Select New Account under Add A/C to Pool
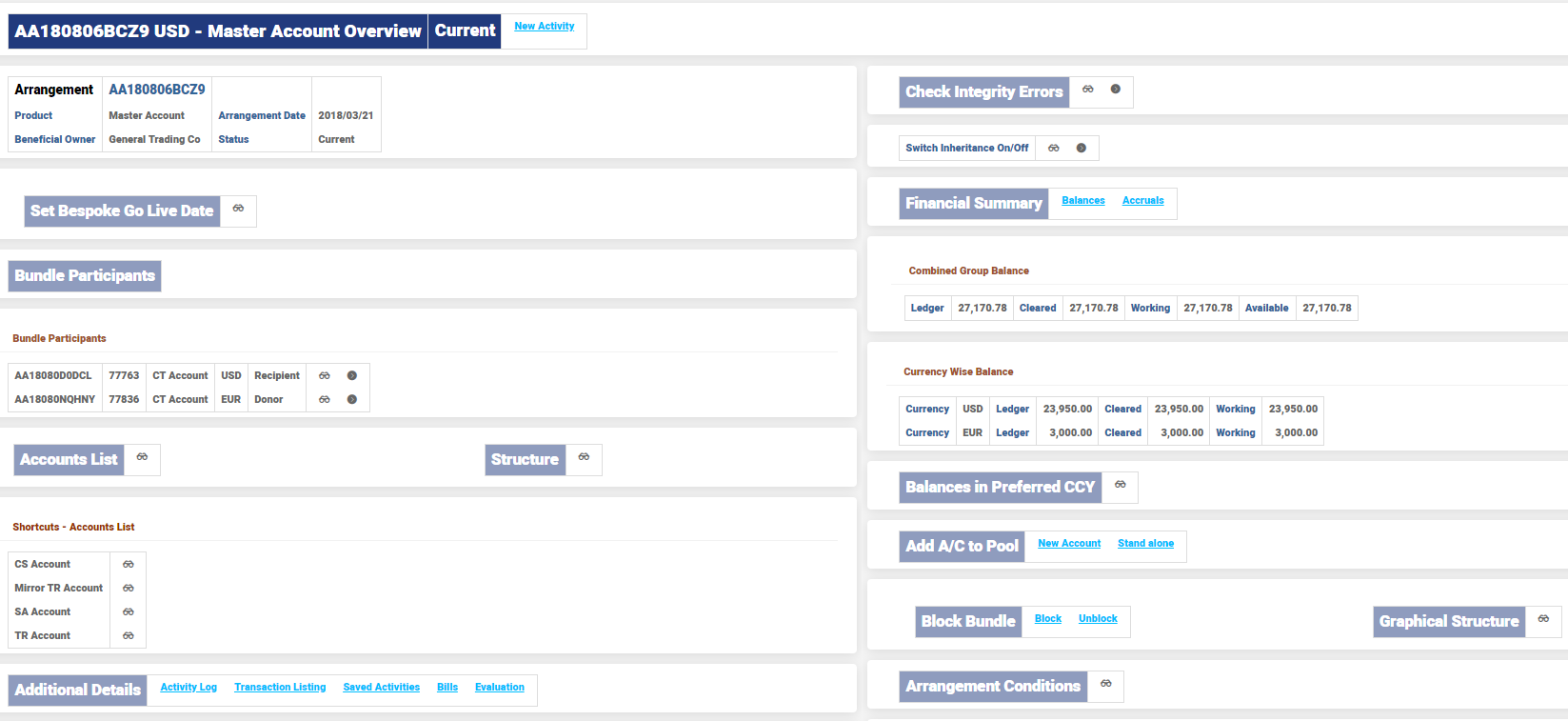Image resolution: width=1568 pixels, height=721 pixels. [1068, 544]
